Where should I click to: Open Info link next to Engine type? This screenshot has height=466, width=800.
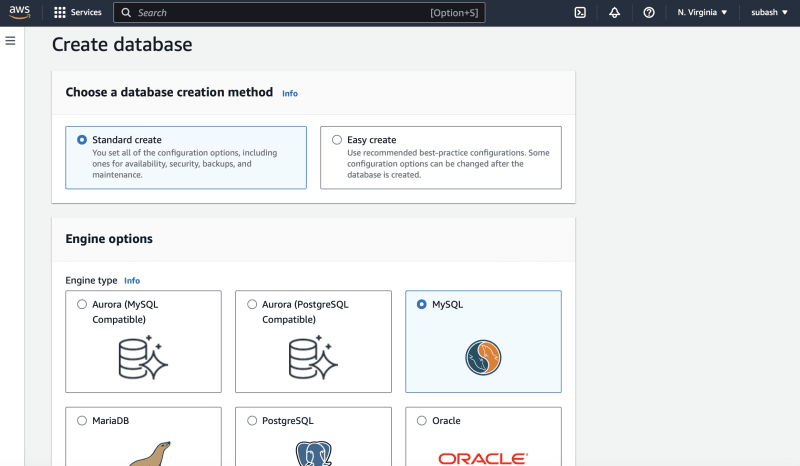click(x=132, y=281)
